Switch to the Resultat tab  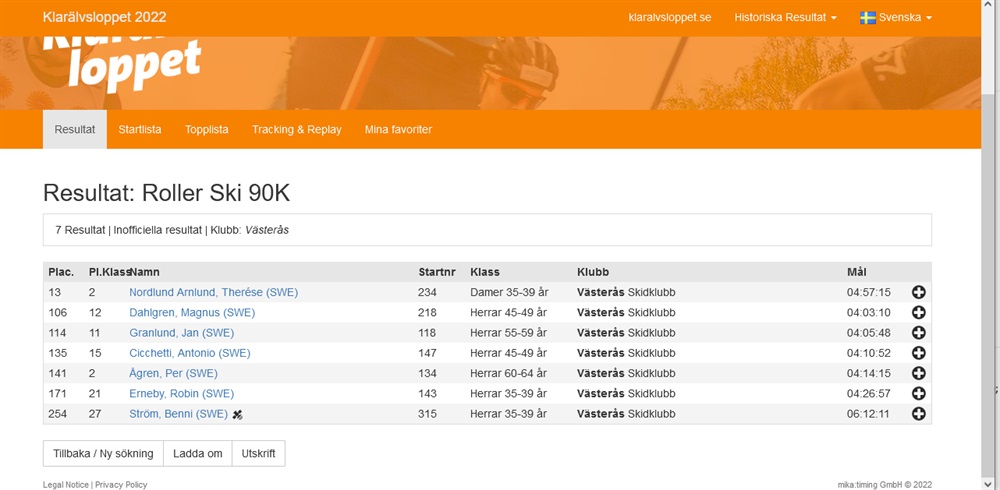pos(75,130)
